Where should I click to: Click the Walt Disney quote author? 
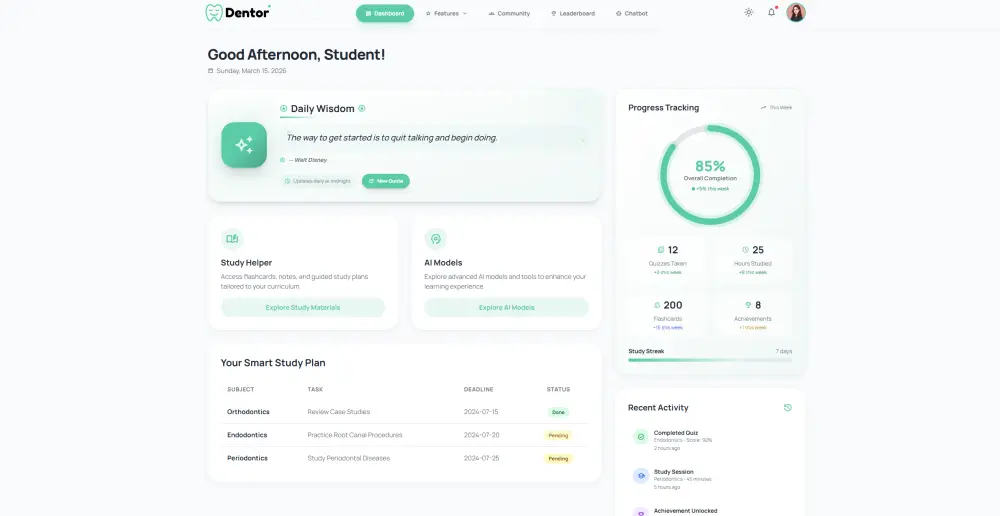click(308, 160)
